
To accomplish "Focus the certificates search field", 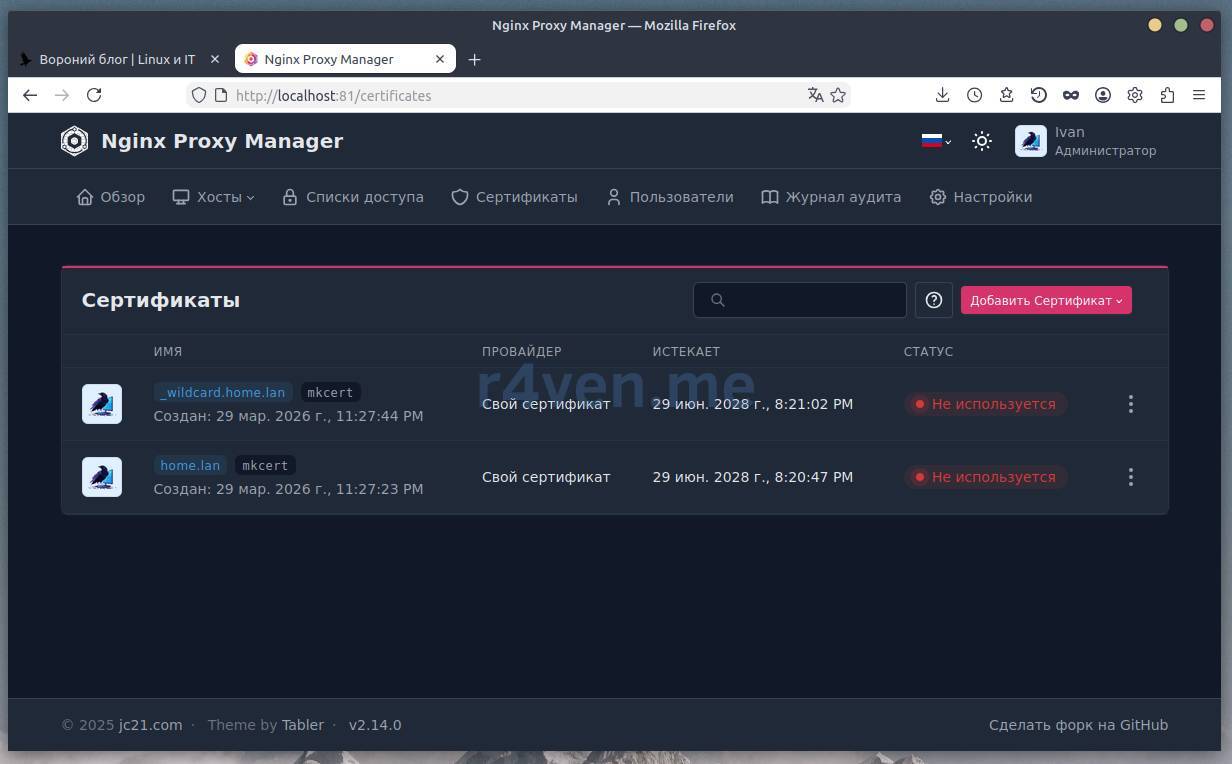I will tap(800, 300).
